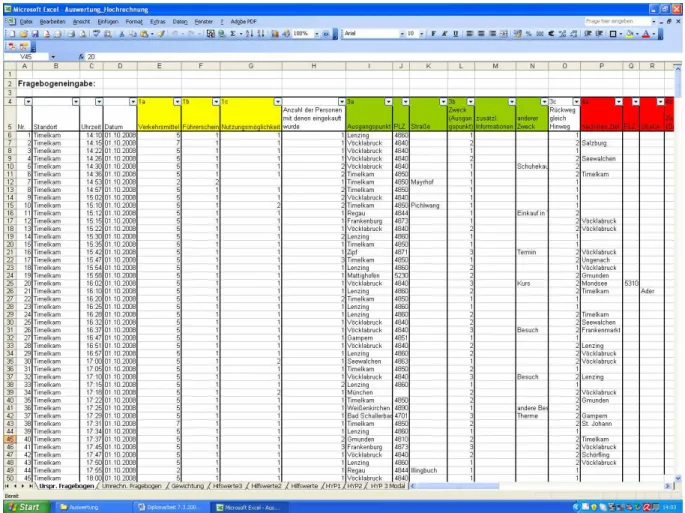
Task: Apply the red font color A
Action: click(x=646, y=34)
